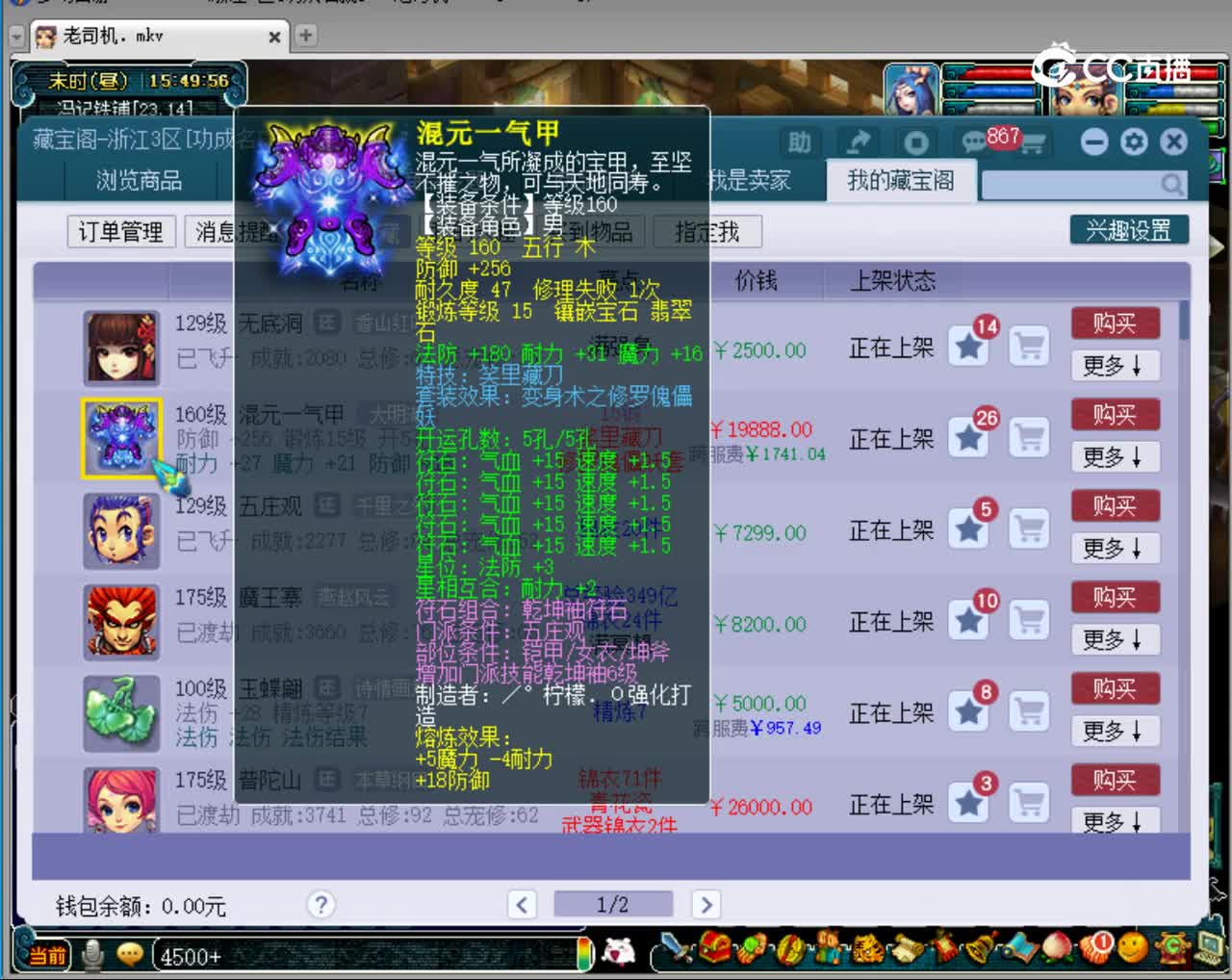Image resolution: width=1232 pixels, height=980 pixels.
Task: Click the question mark help icon
Action: click(x=321, y=904)
